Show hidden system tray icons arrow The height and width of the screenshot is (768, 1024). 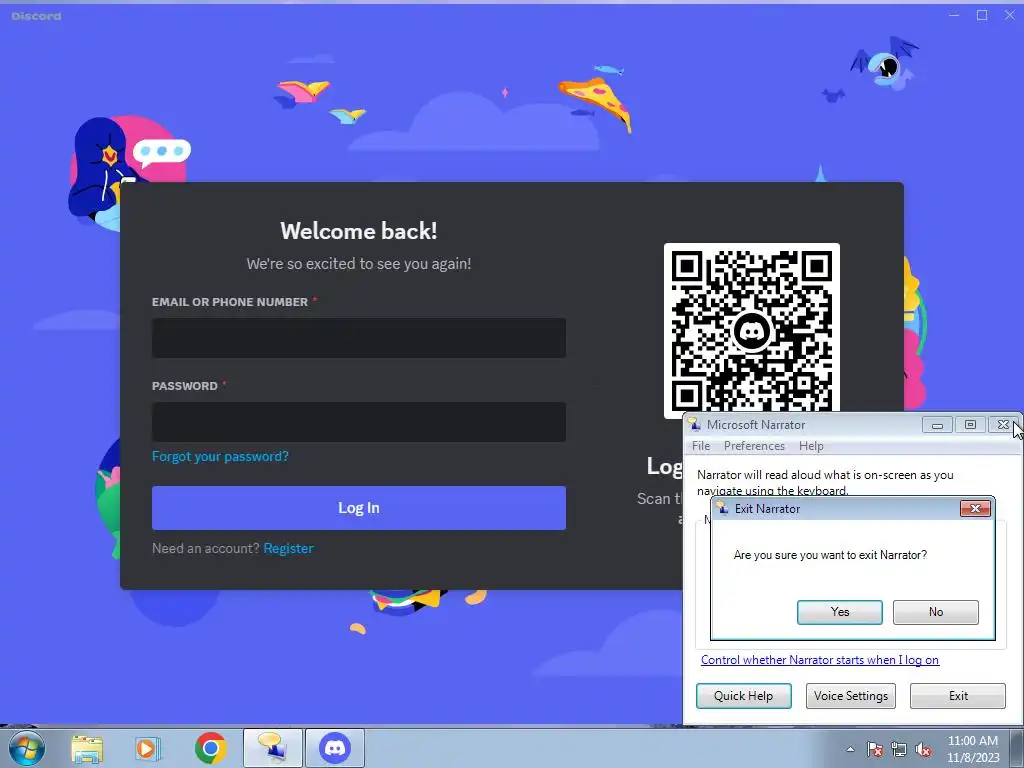click(850, 749)
